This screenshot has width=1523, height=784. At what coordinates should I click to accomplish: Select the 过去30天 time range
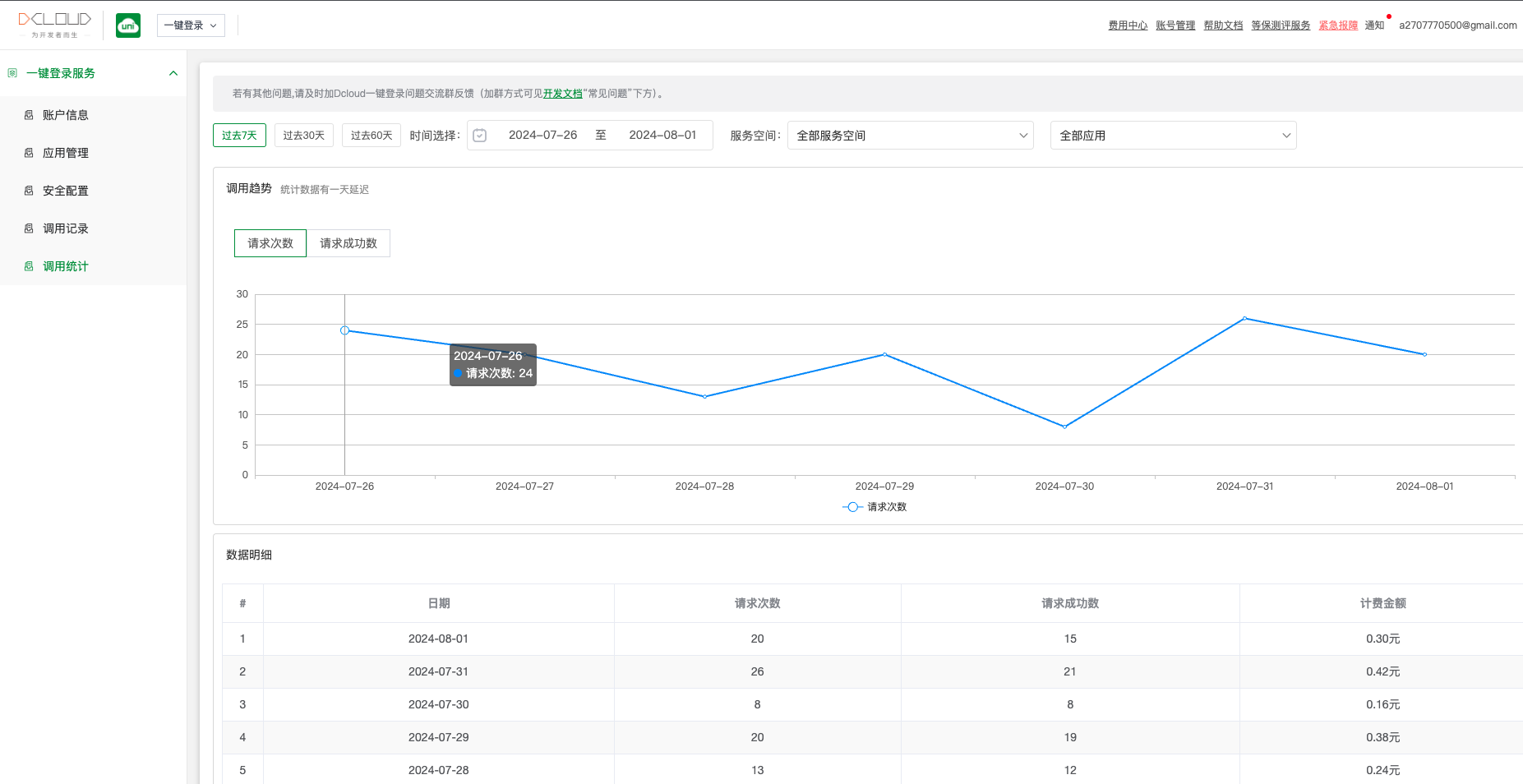pos(303,136)
